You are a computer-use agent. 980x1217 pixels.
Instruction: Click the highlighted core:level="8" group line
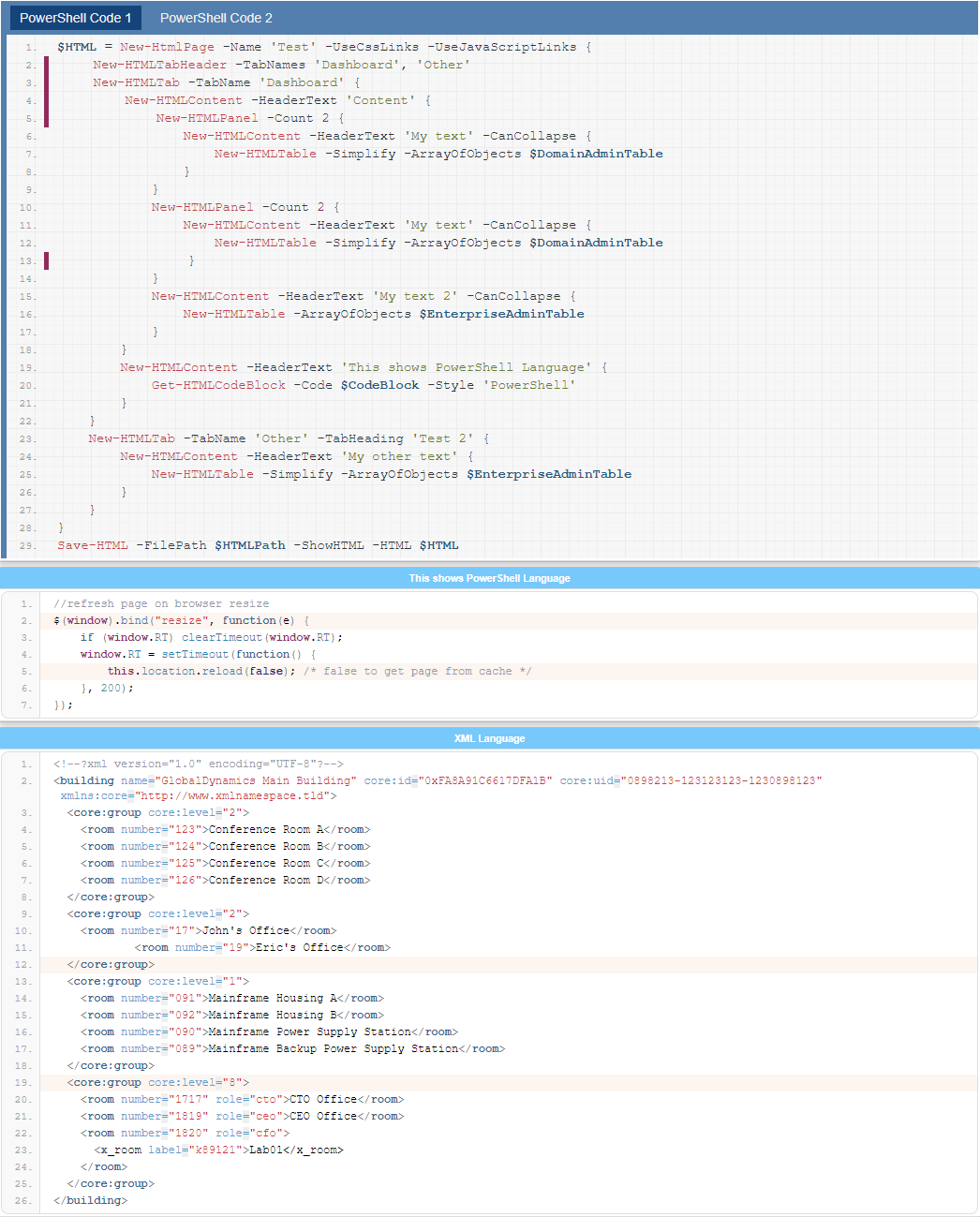158,1082
